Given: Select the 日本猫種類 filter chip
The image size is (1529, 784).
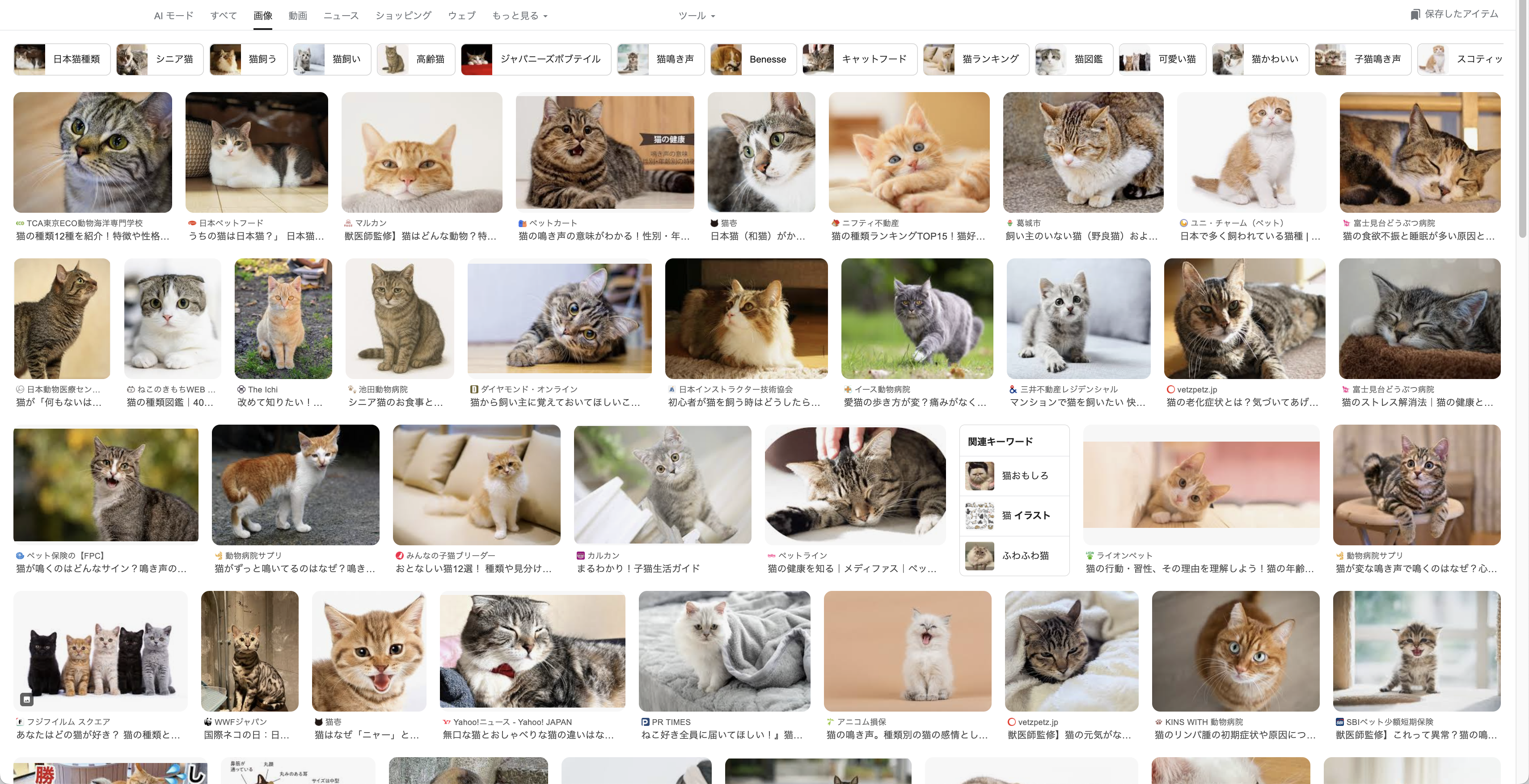Looking at the screenshot, I should pos(62,59).
